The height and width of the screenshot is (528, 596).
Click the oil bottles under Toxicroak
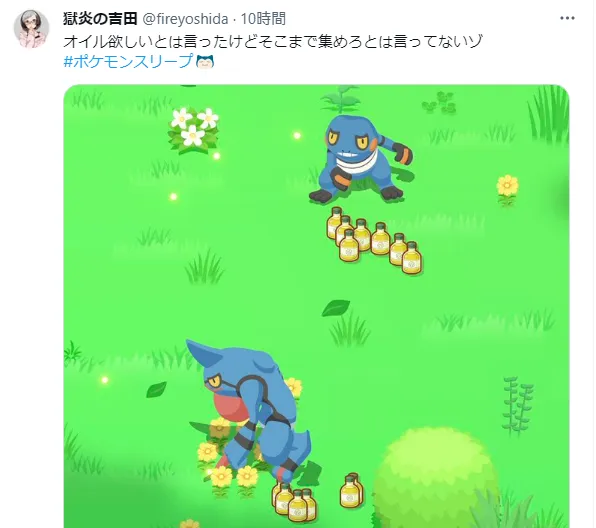point(294,502)
